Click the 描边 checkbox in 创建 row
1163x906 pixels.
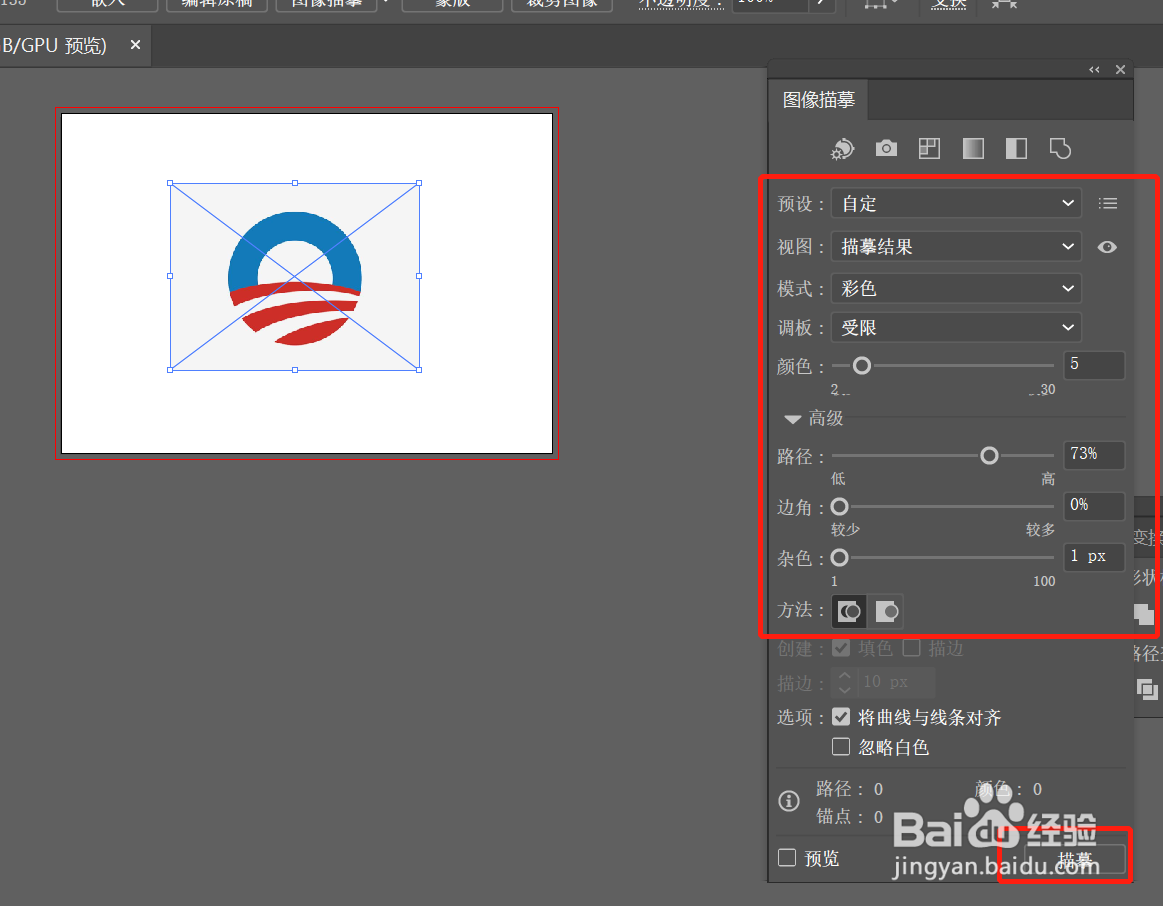coord(912,648)
